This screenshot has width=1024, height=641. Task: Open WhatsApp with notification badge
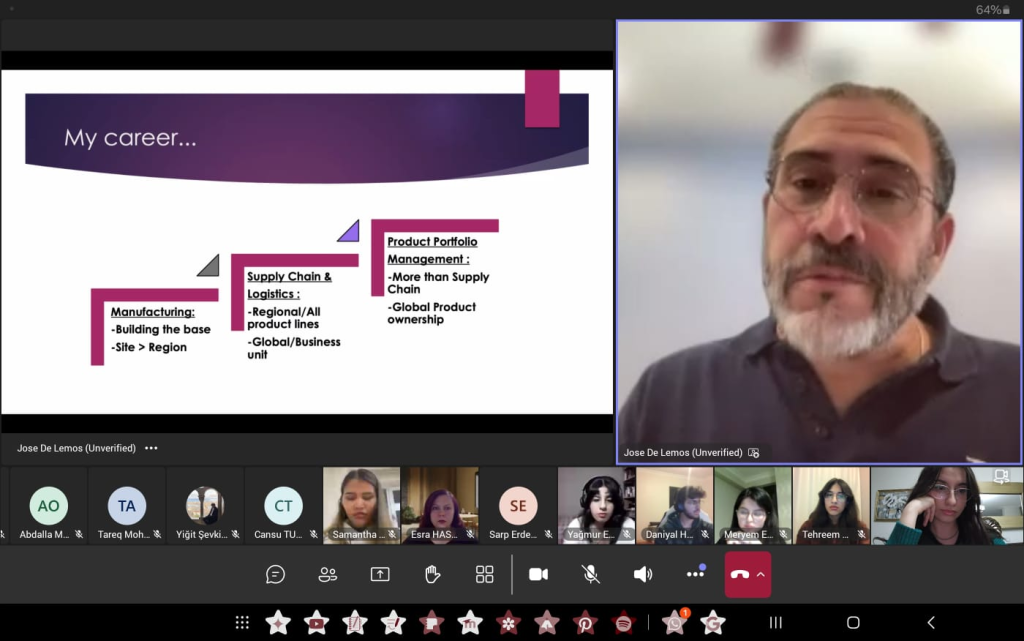point(674,623)
